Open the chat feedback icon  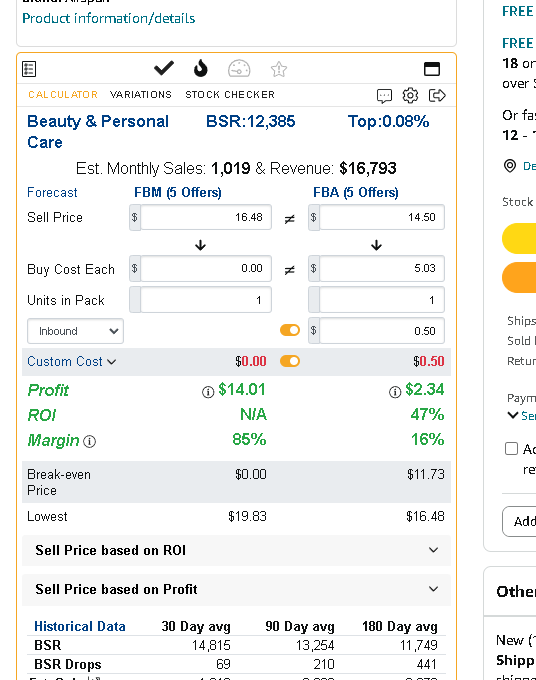384,95
